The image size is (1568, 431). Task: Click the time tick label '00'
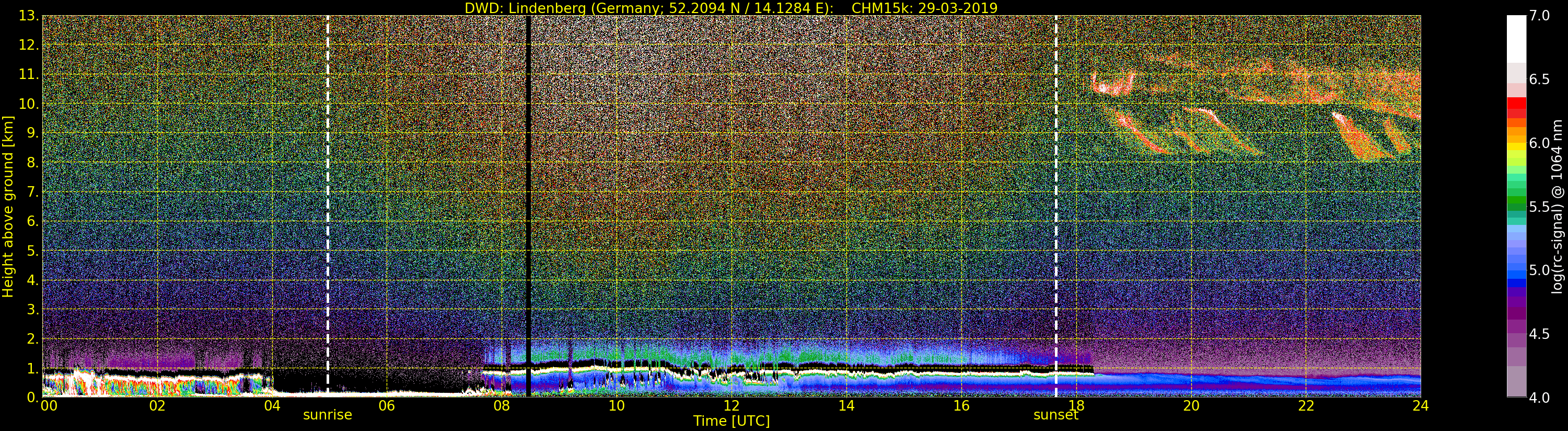[49, 406]
